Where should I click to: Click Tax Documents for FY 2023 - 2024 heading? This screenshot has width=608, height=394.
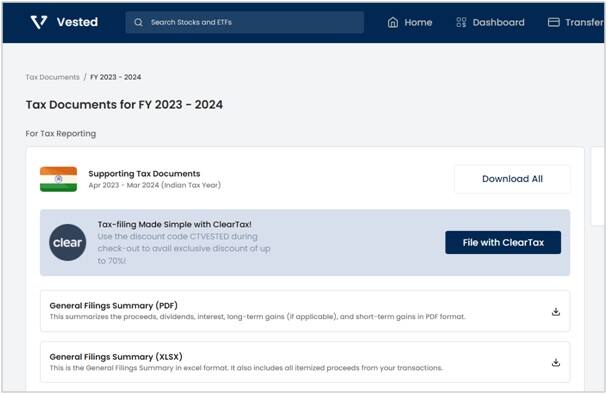[124, 104]
